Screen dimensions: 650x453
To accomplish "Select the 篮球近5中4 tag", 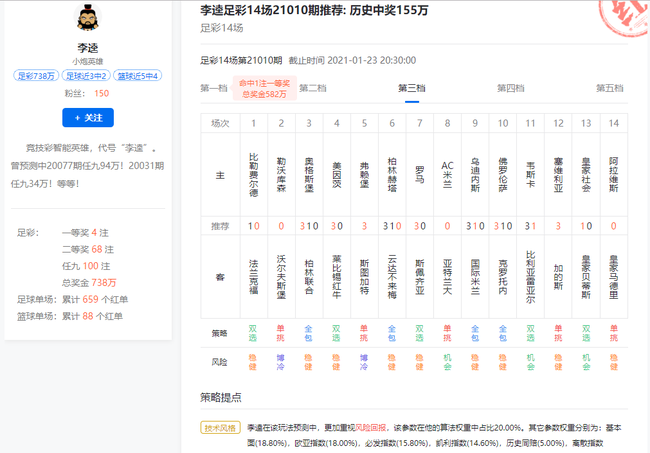I will pos(138,76).
